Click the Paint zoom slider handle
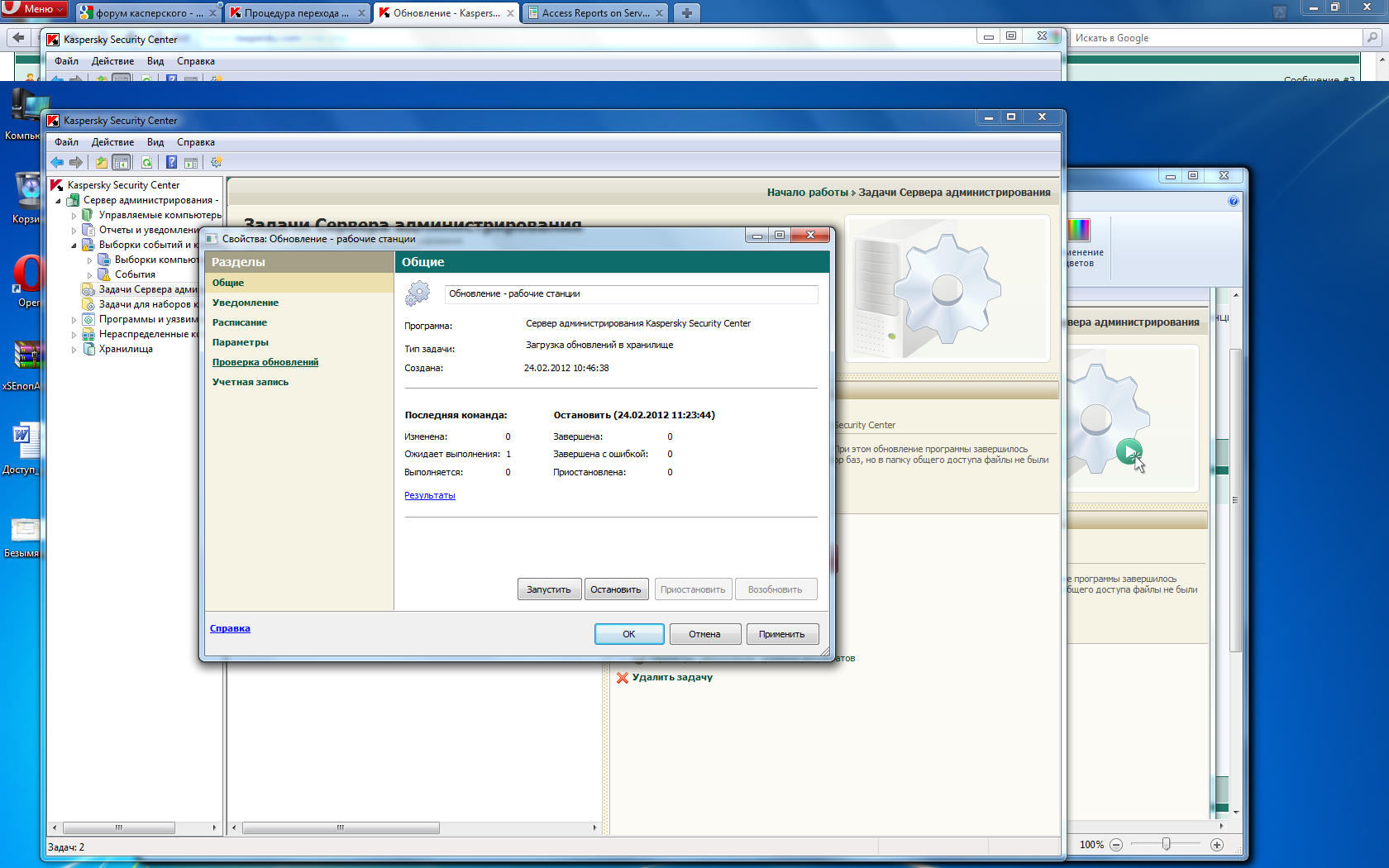This screenshot has height=868, width=1389. point(1166,844)
